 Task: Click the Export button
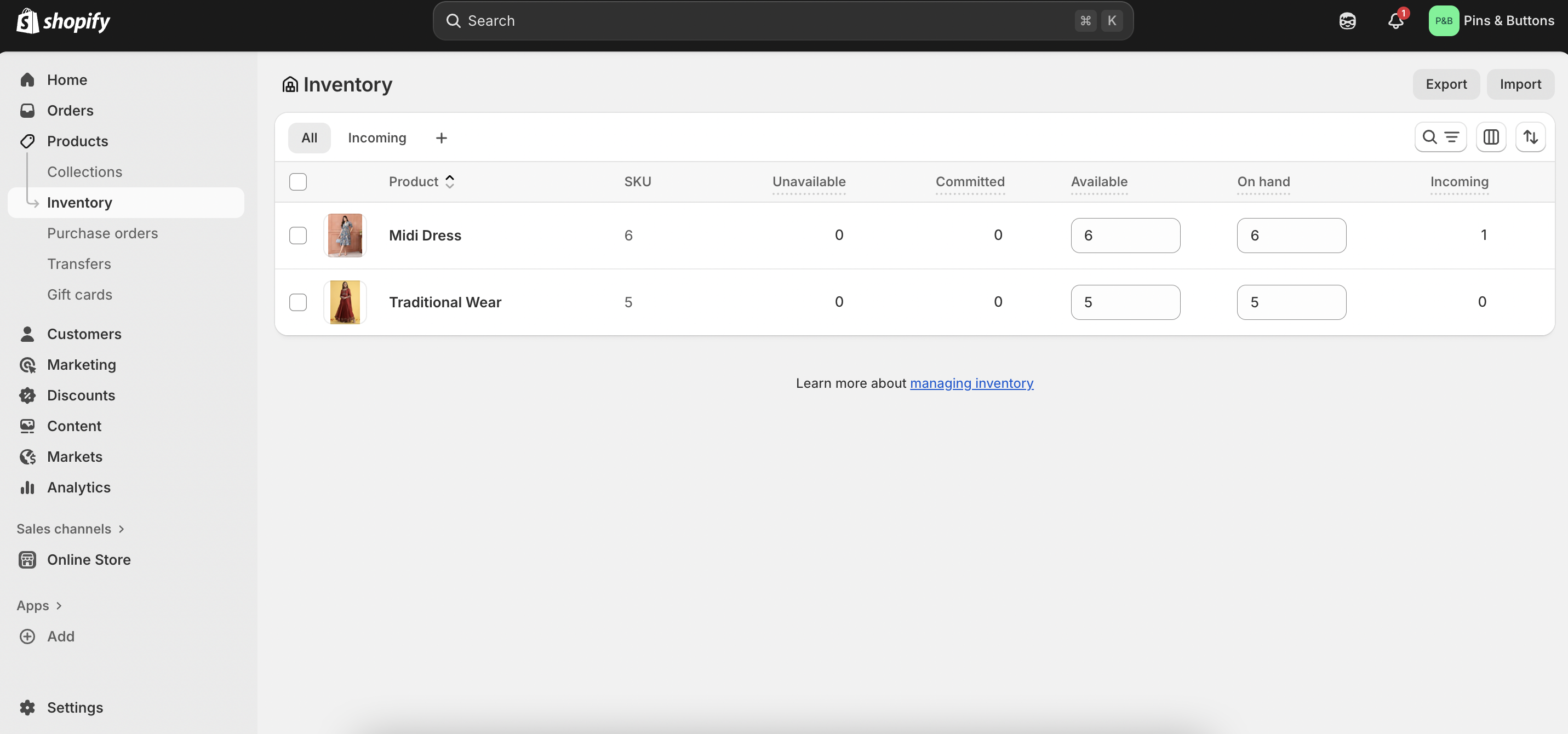[1446, 84]
